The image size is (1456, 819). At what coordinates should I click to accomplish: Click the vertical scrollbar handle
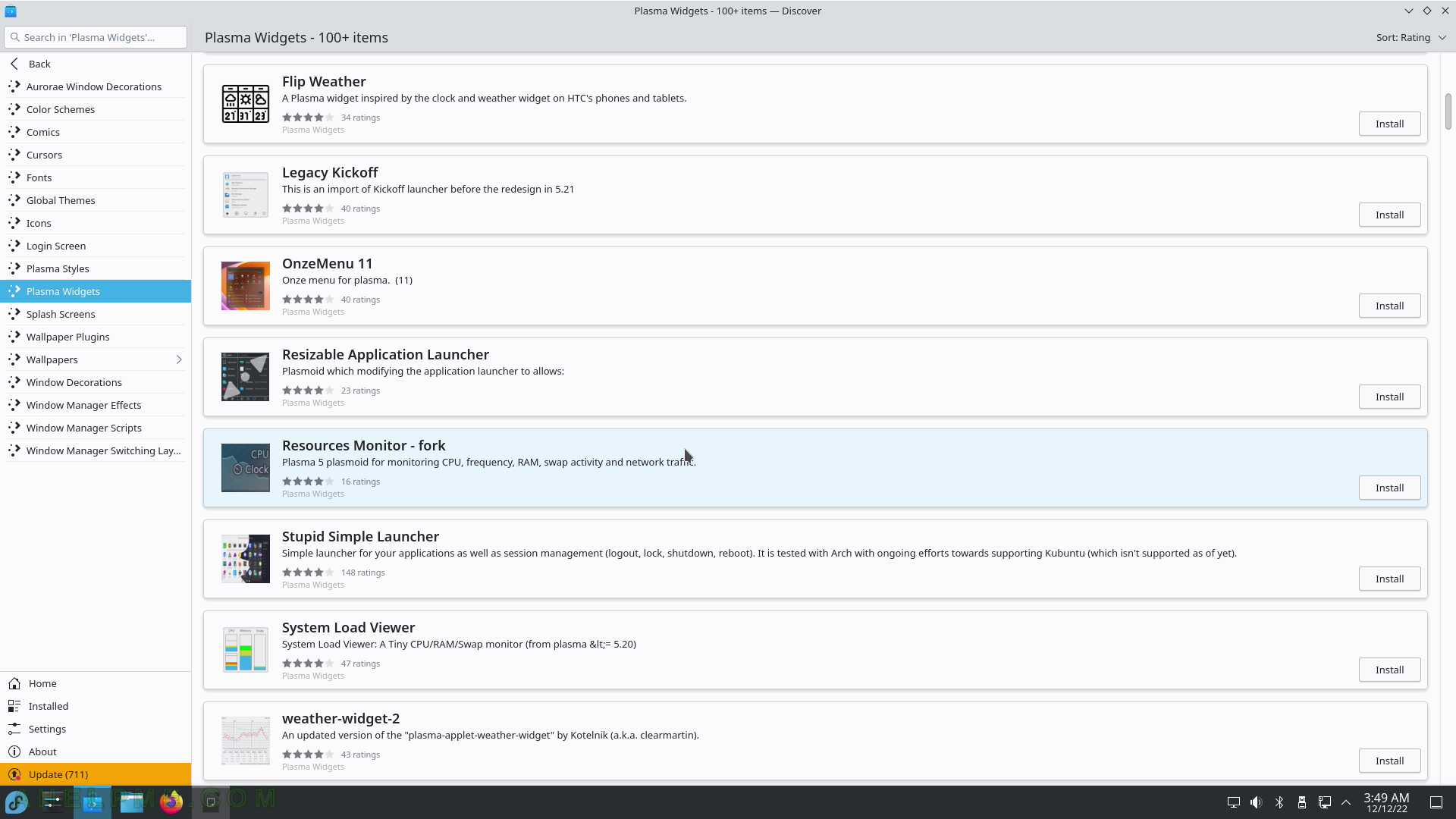[1448, 111]
